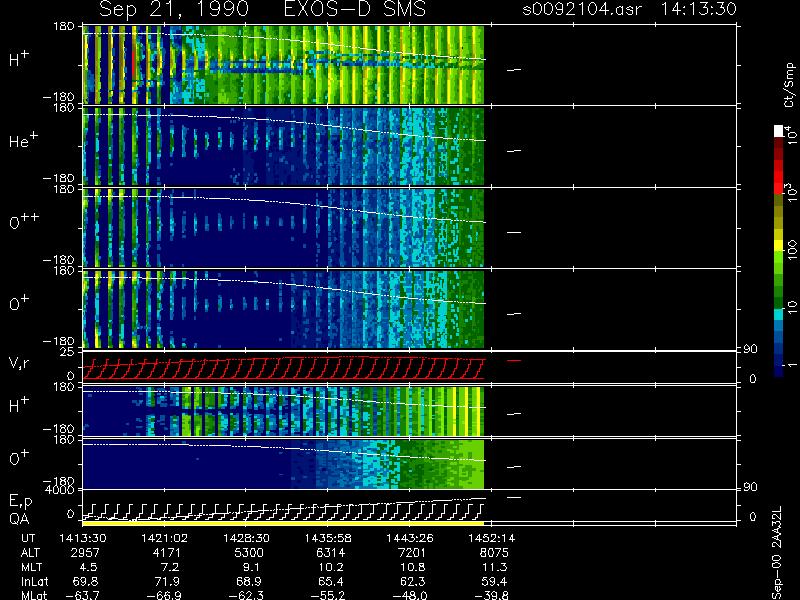Click the InLat value '65.4'
800x600 pixels.
(331, 582)
